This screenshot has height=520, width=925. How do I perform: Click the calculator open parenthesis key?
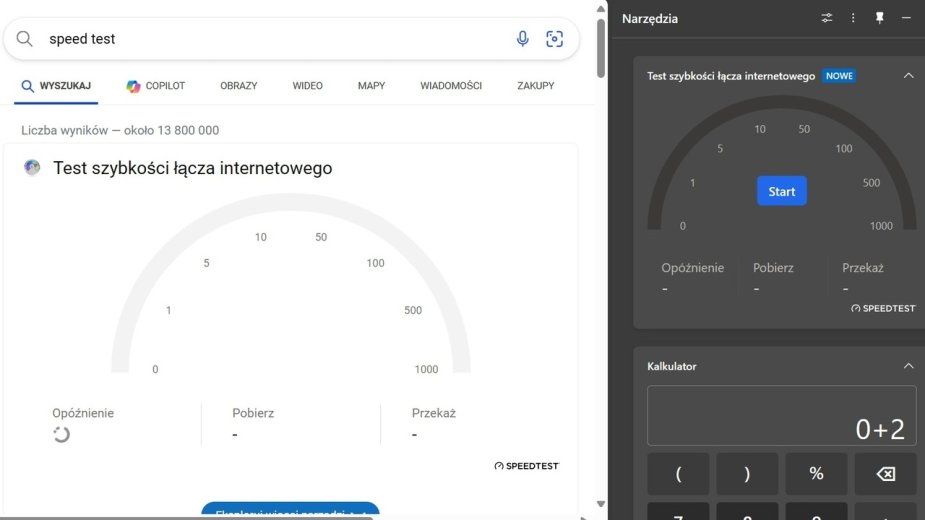(678, 473)
